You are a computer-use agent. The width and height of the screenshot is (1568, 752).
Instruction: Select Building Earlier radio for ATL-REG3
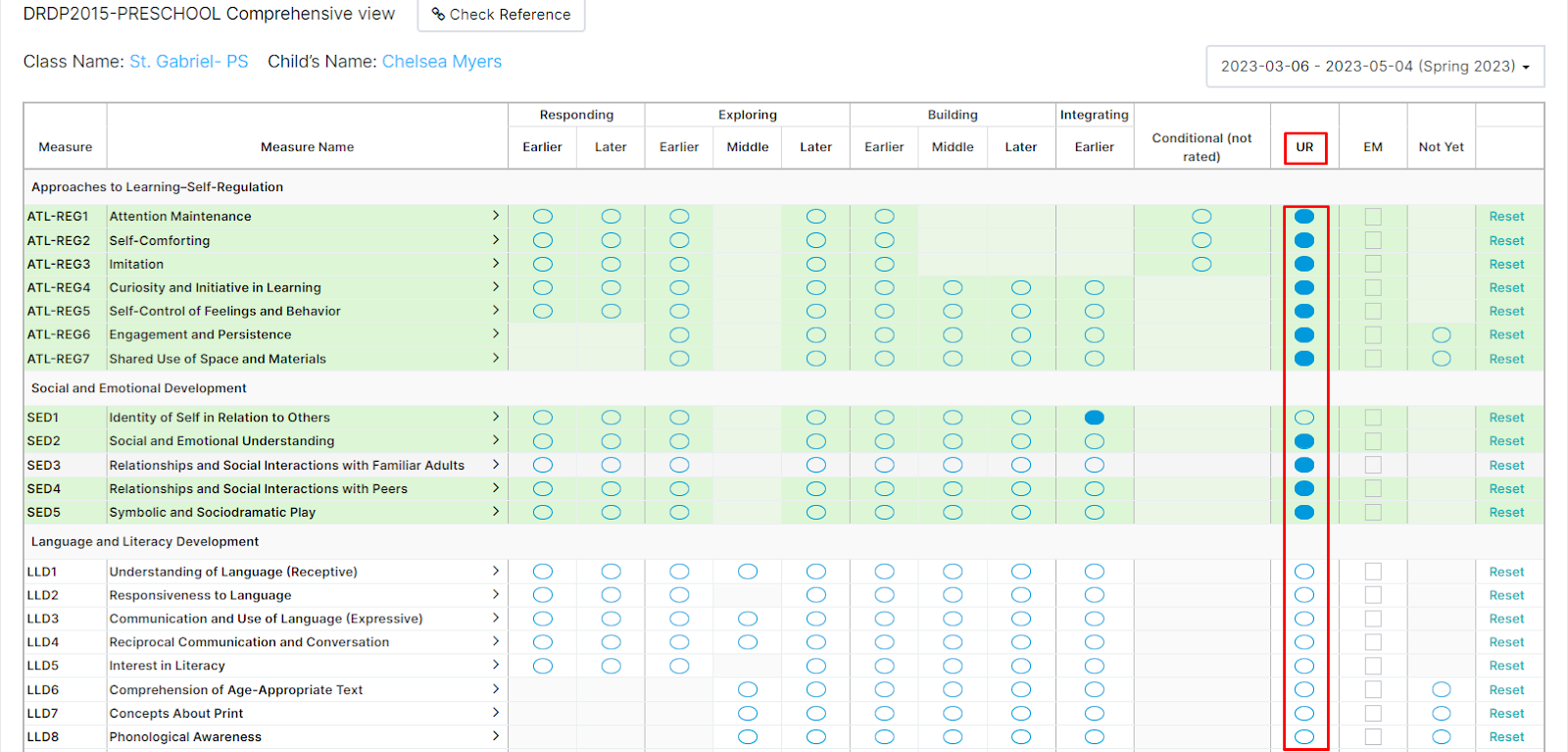[x=885, y=264]
